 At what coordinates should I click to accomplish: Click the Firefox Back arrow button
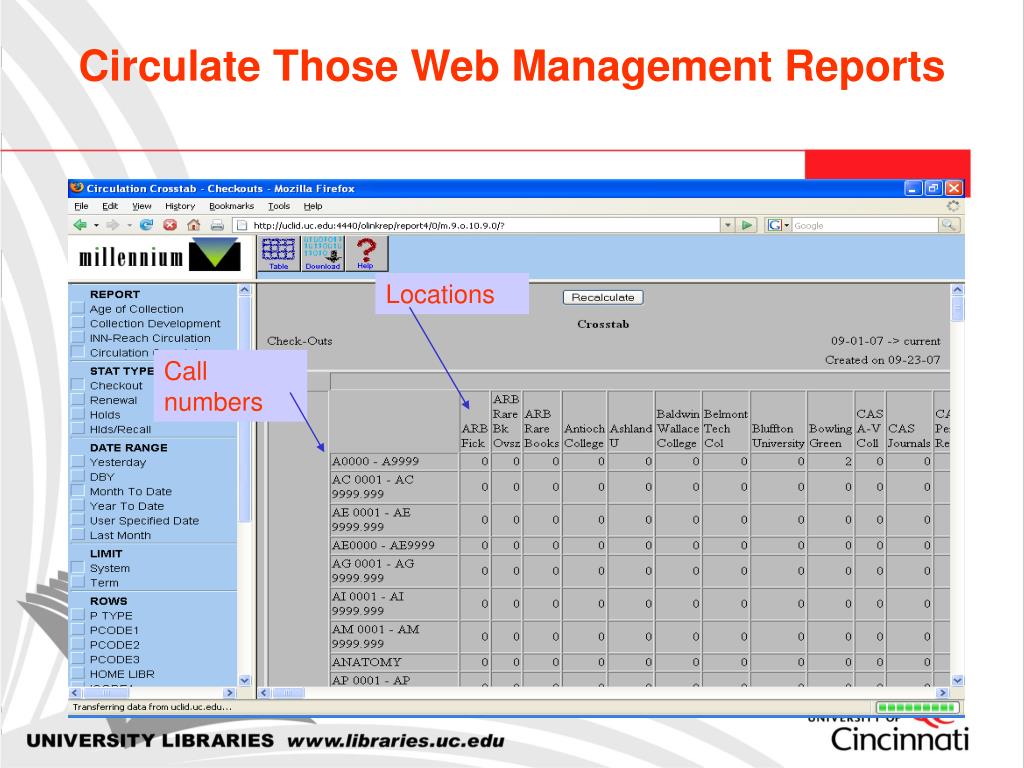[80, 225]
